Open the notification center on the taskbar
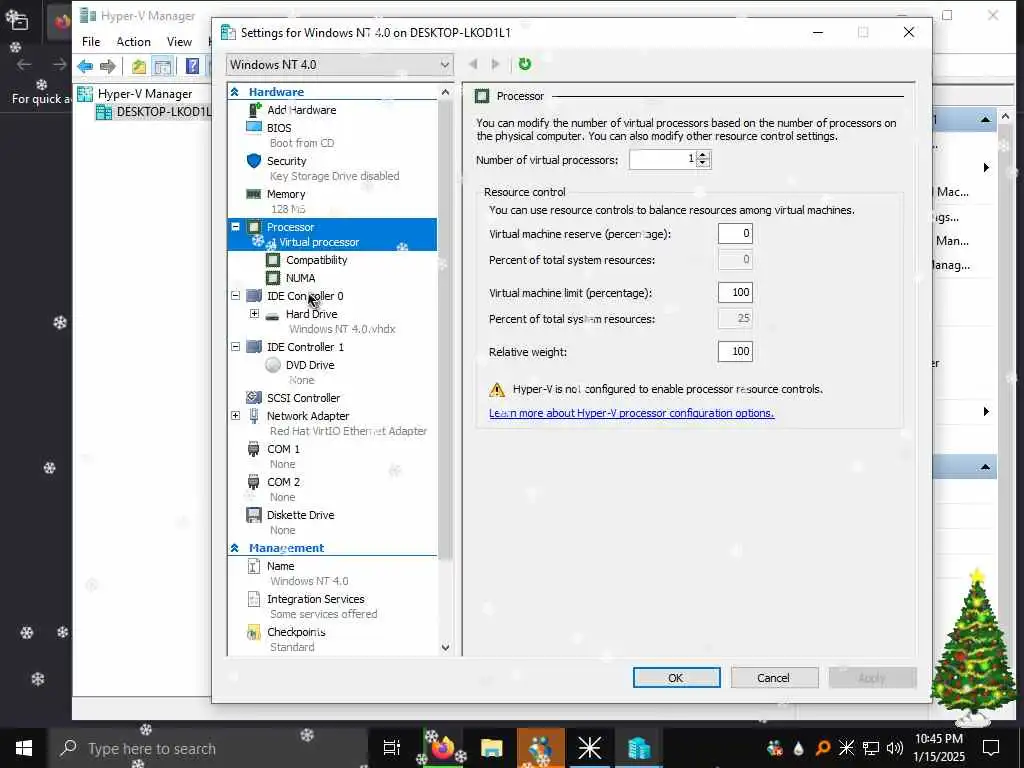The height and width of the screenshot is (768, 1024). coord(991,748)
